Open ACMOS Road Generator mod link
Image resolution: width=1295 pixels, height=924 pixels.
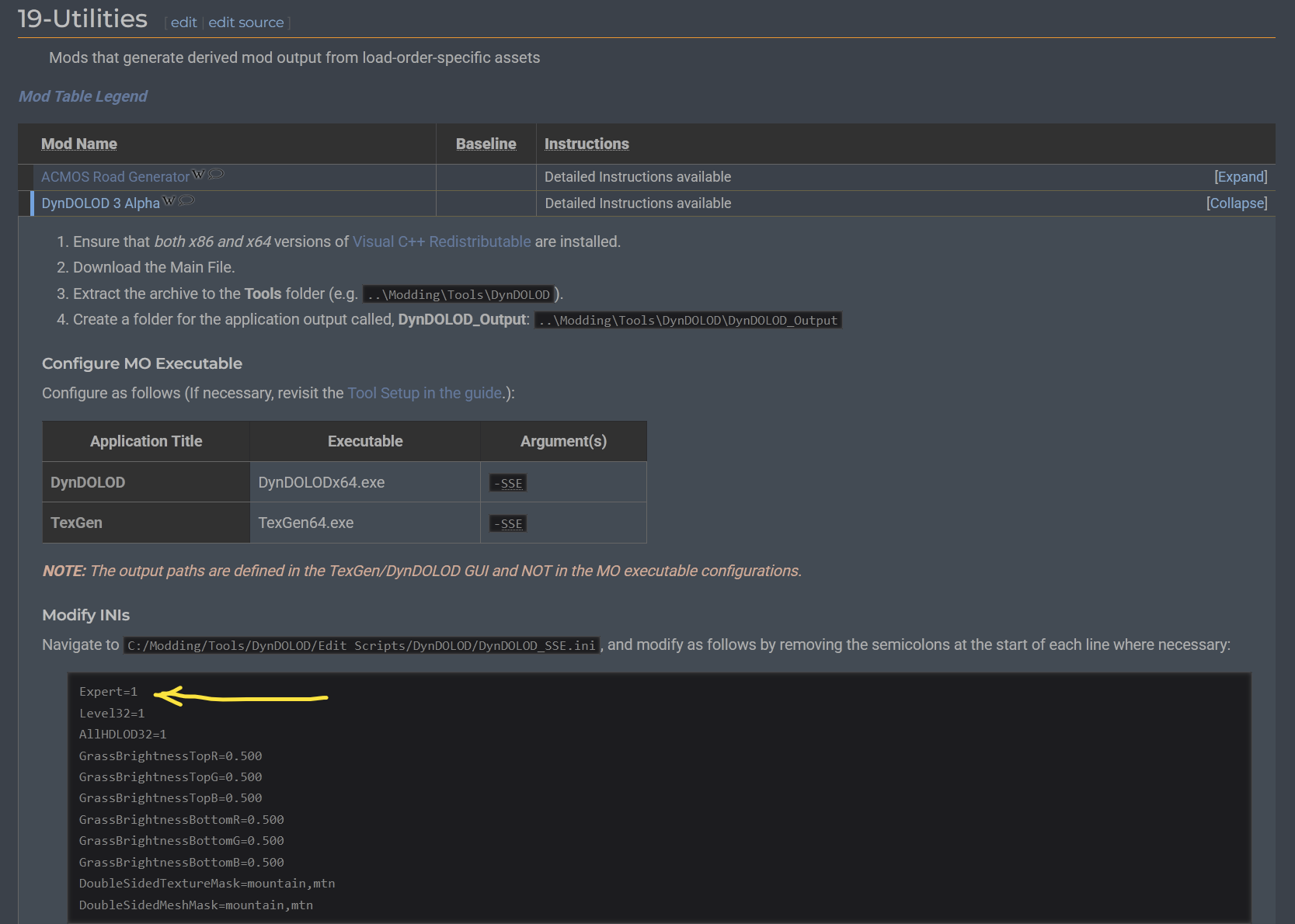[115, 177]
